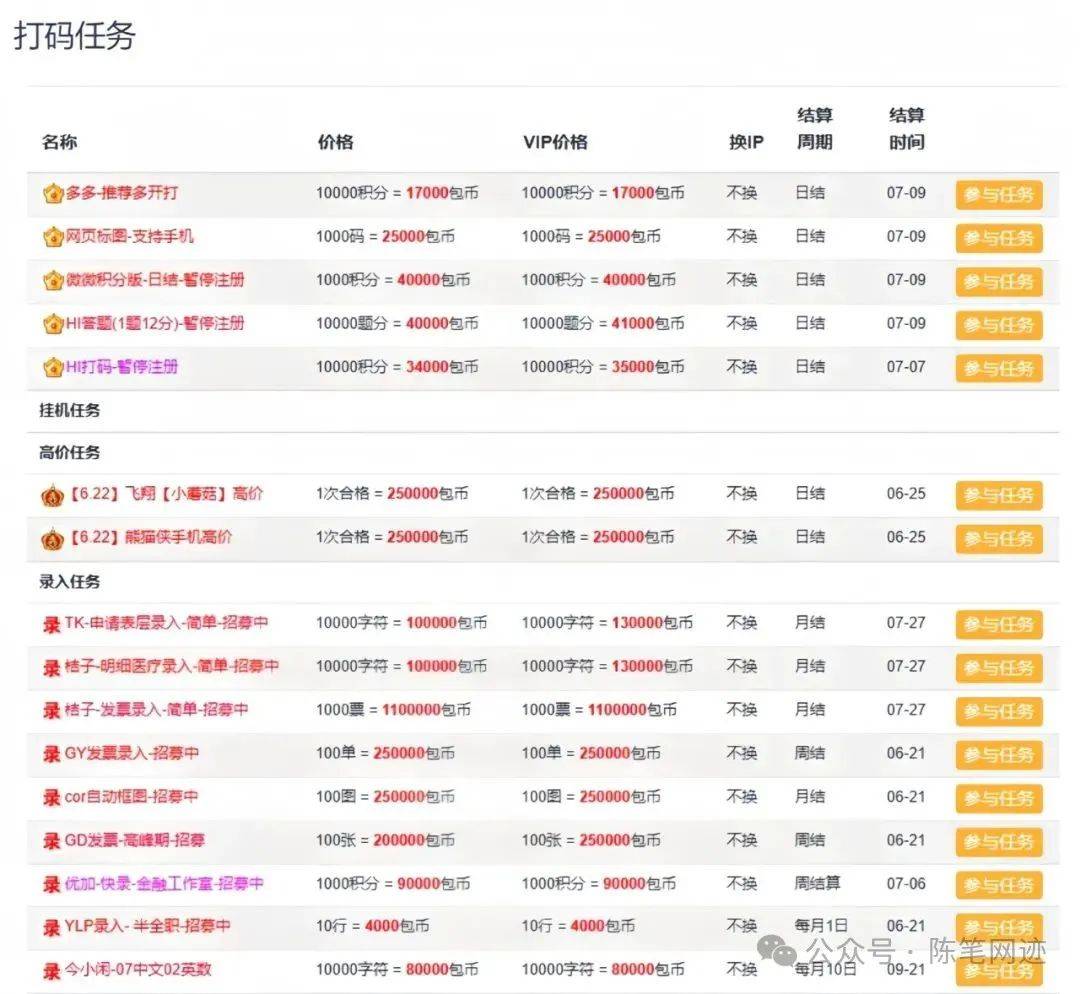This screenshot has height=994, width=1080.
Task: Click the red crown icon beside 飞翔【小蘑菇】高价
Action: pos(53,495)
